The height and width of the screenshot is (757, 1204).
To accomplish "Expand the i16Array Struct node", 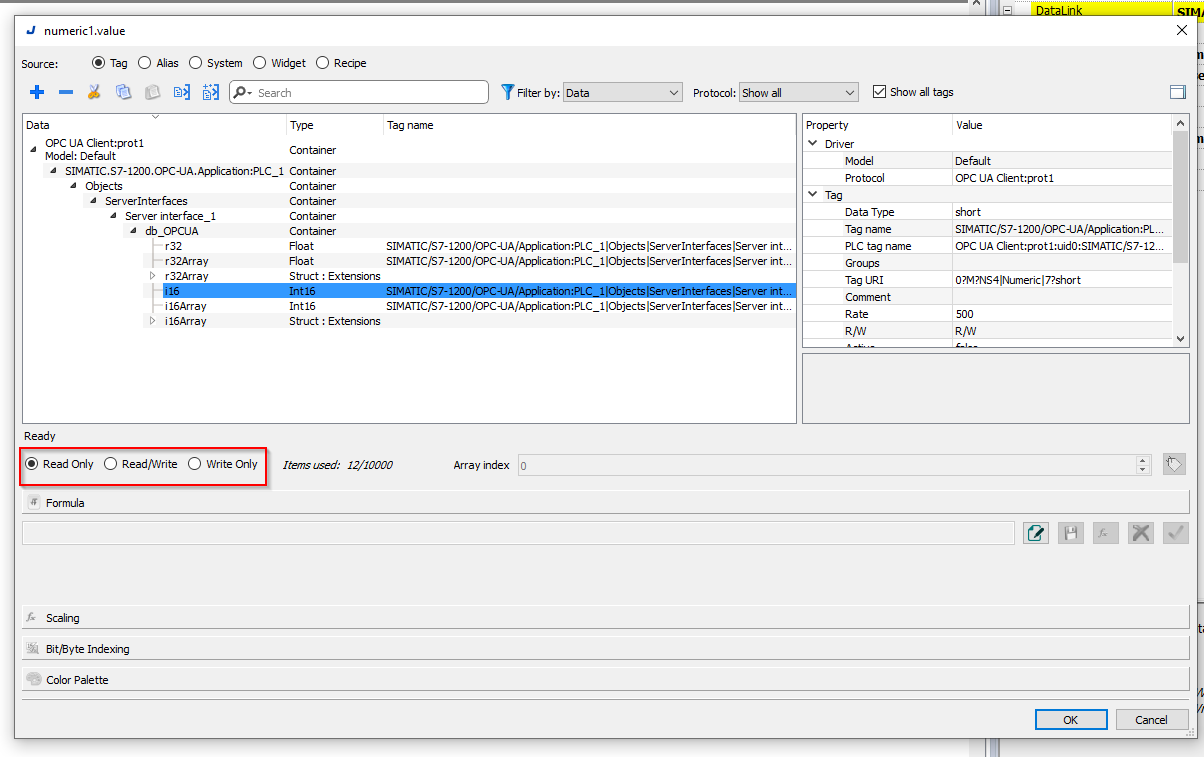I will [153, 321].
